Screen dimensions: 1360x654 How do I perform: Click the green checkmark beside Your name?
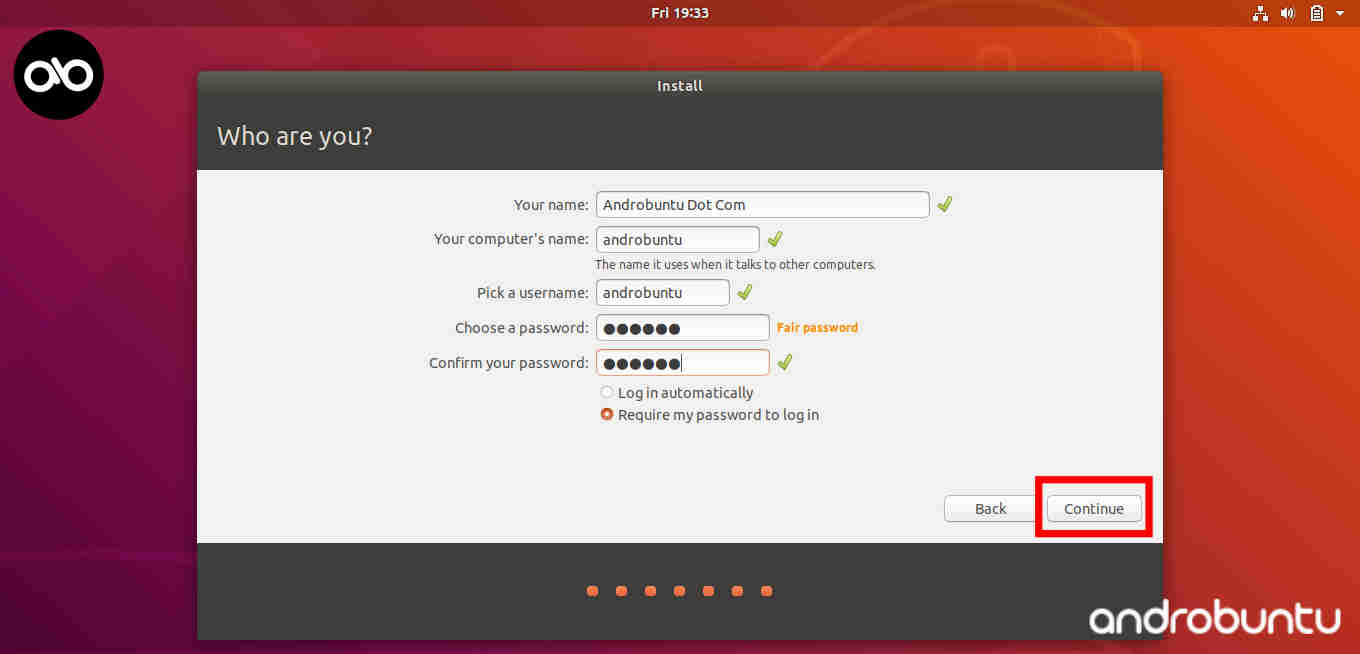coord(944,204)
